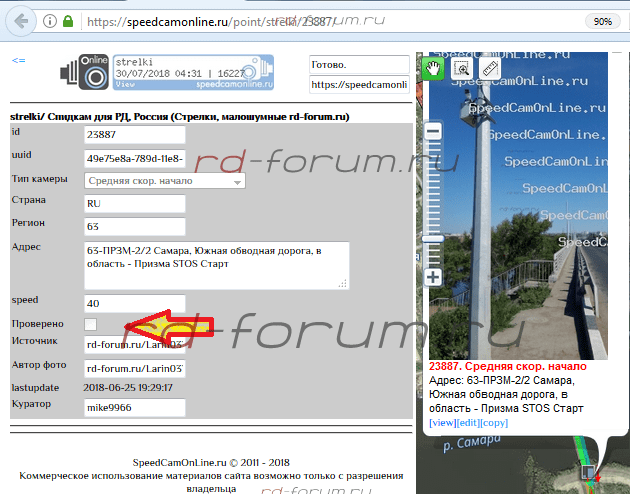Click the speed input field
630x494 pixels.
click(x=135, y=303)
